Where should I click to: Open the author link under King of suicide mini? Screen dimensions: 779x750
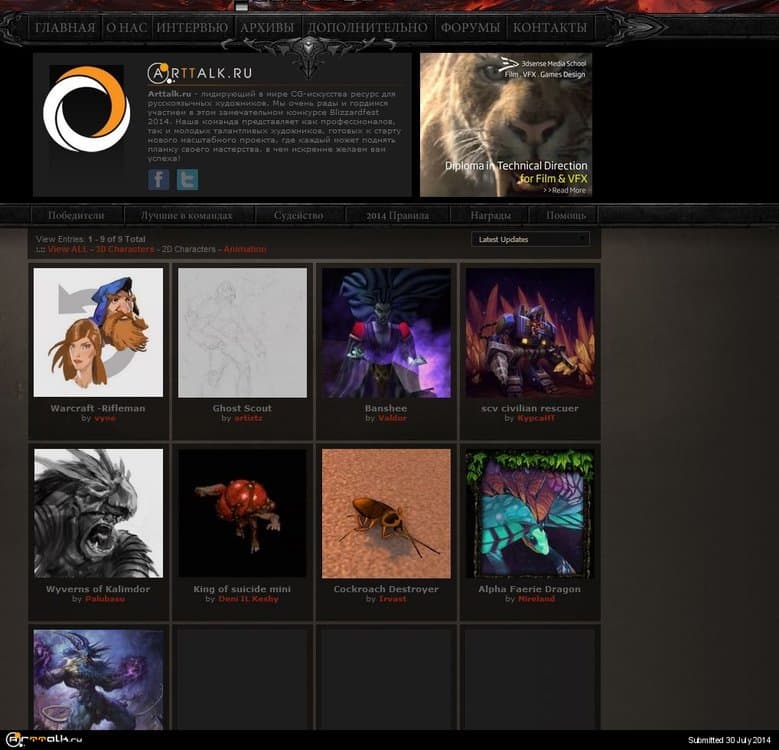(x=248, y=599)
